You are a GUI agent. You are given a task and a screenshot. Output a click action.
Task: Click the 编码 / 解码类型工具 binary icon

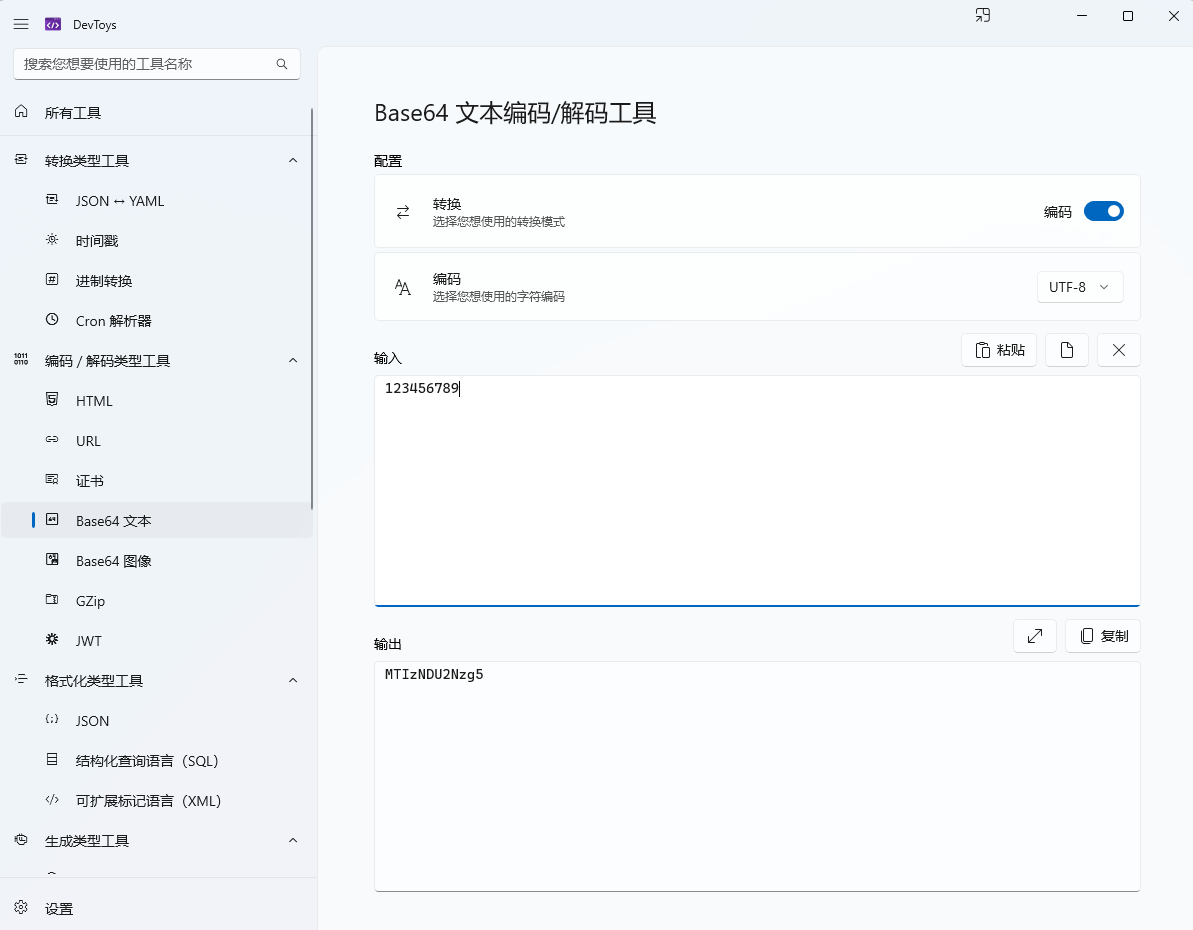point(21,359)
